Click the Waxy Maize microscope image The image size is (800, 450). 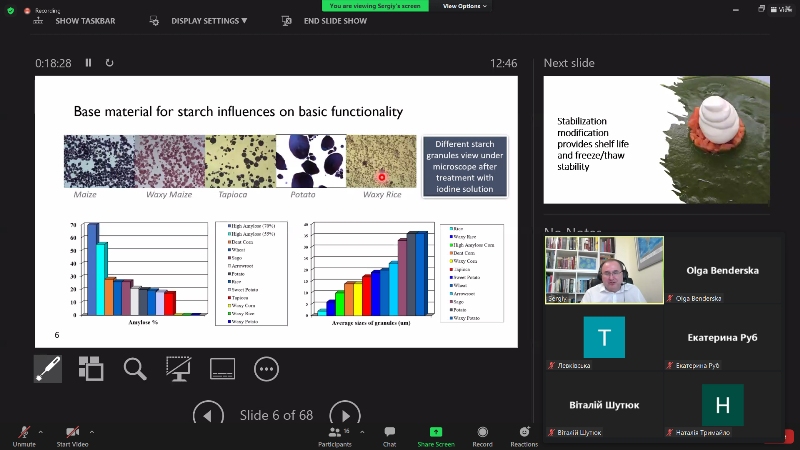click(169, 161)
